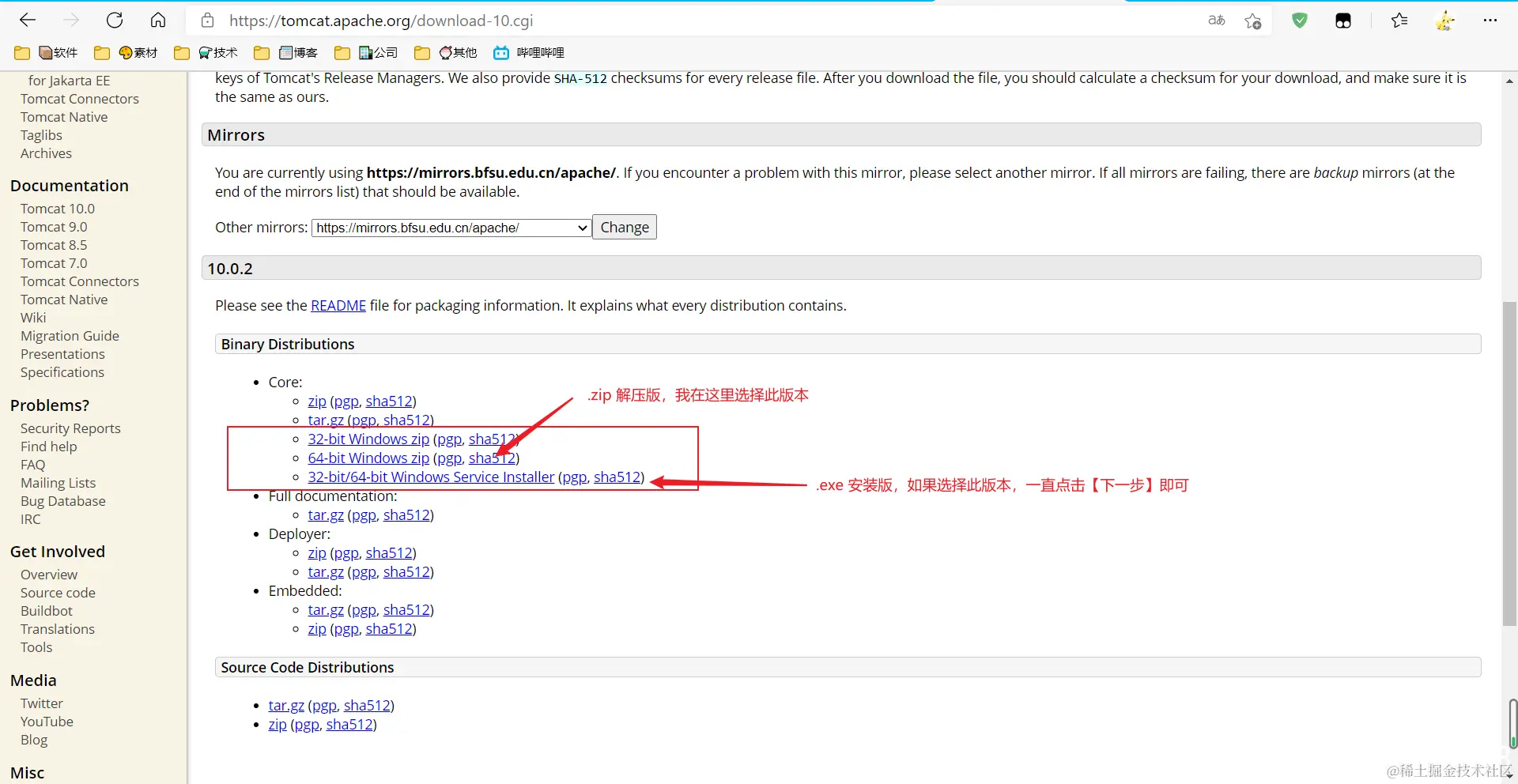The image size is (1518, 784).
Task: Open the browser settings and more menu
Action: click(x=1490, y=21)
